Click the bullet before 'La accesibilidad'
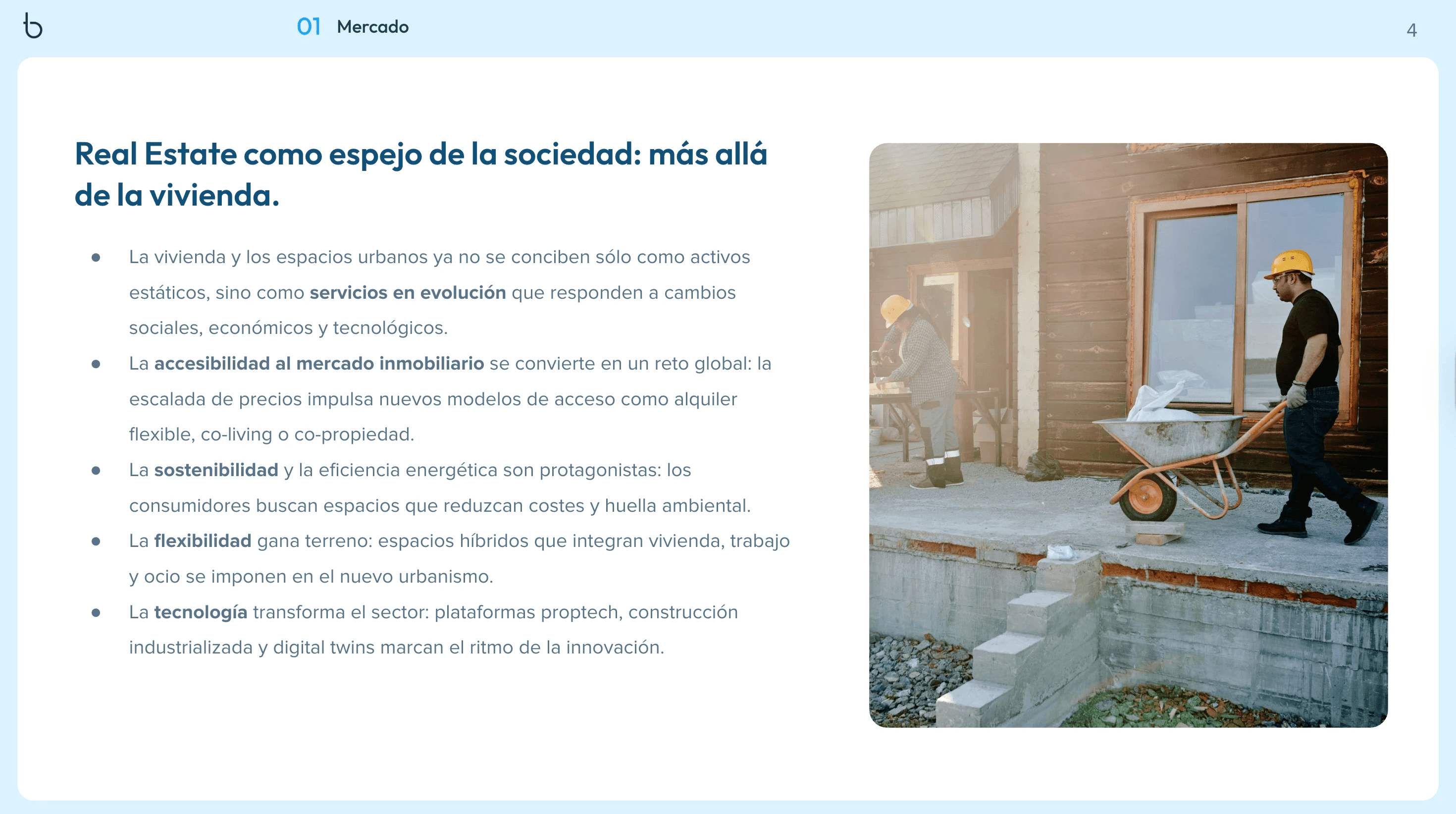Screen dimensions: 1456x814 96,364
